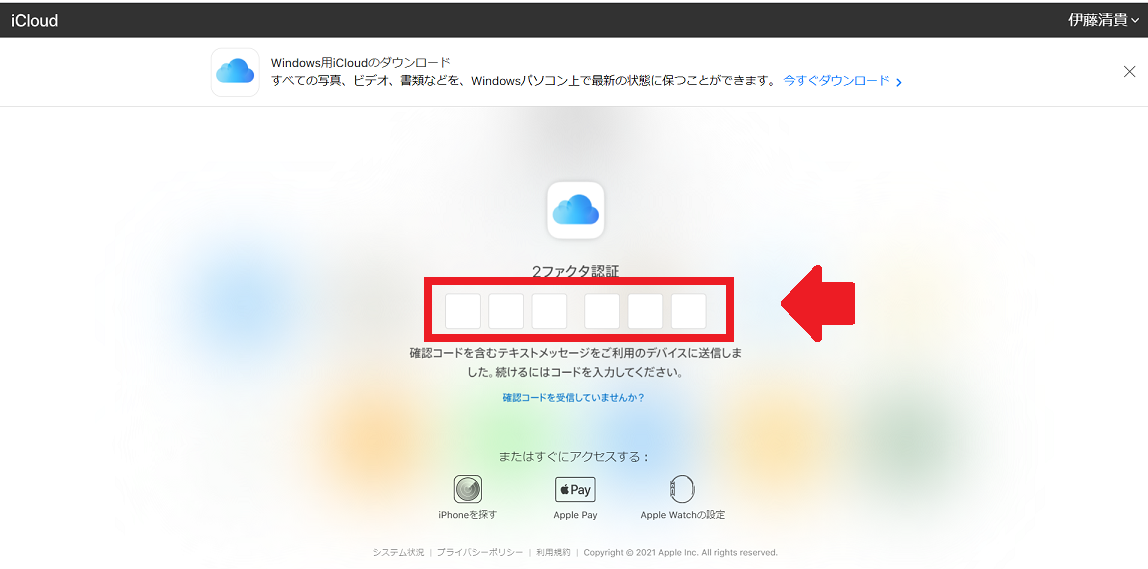This screenshot has height=569, width=1148.
Task: Click the iCloud logo in header
Action: click(34, 21)
